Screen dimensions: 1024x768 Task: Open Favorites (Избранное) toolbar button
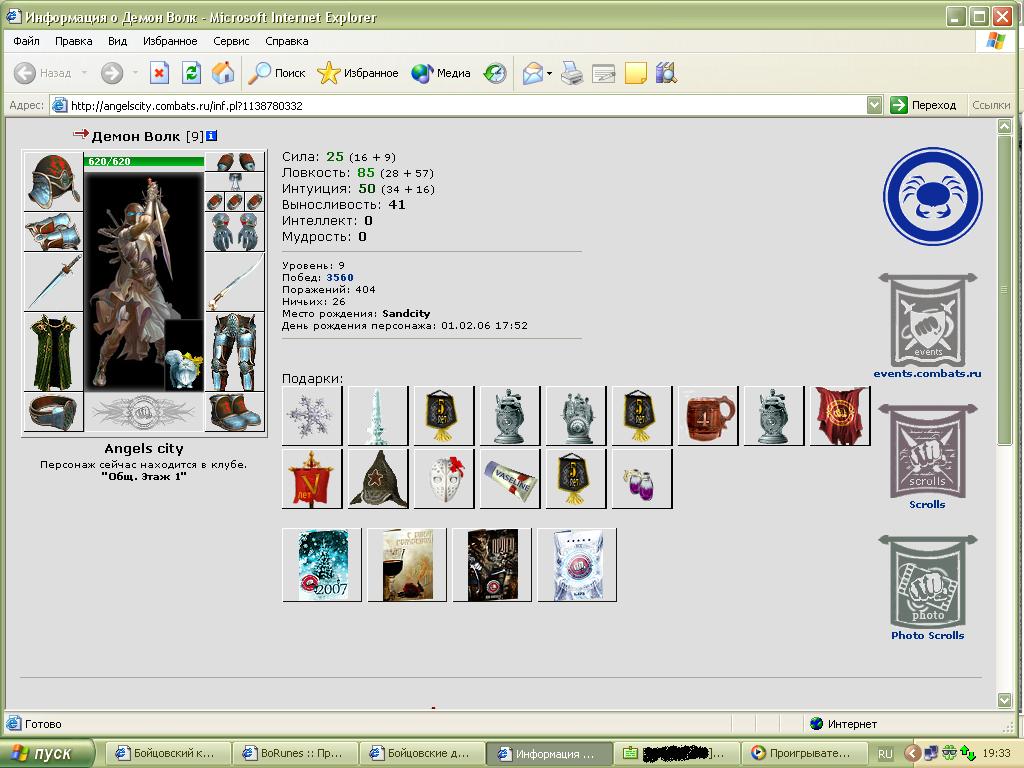tap(358, 72)
